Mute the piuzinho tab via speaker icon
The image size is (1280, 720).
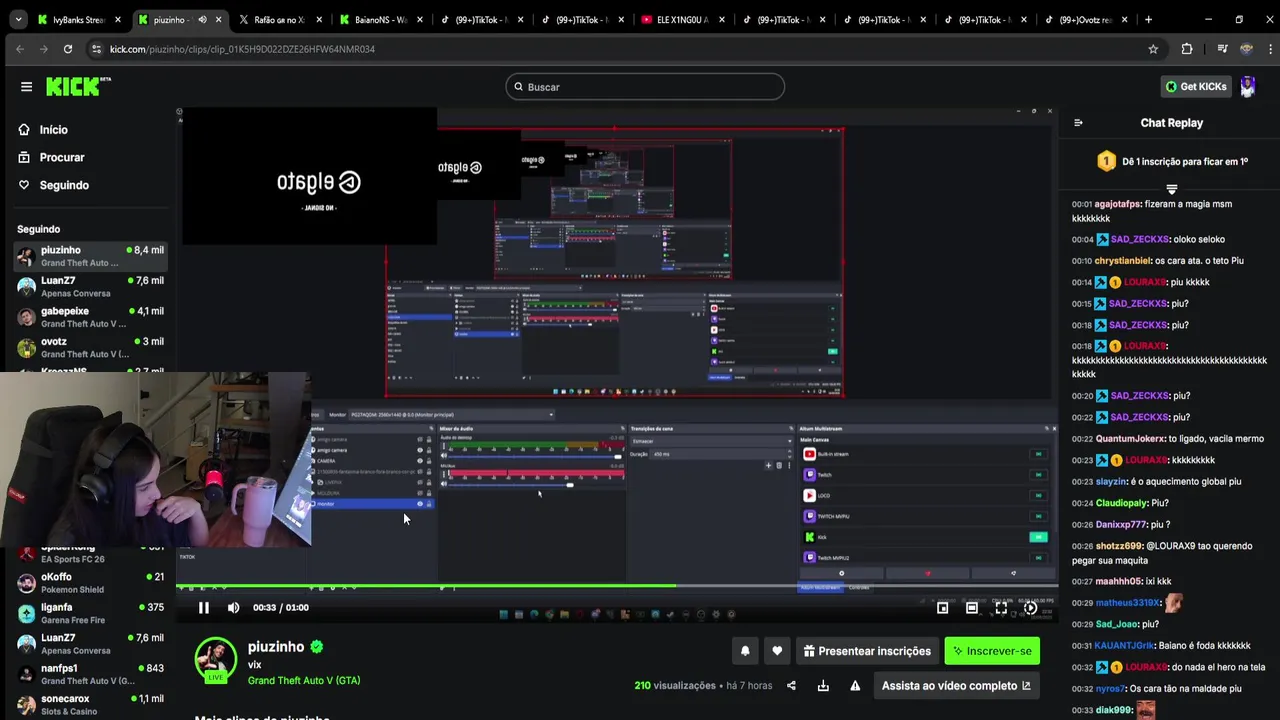click(202, 19)
